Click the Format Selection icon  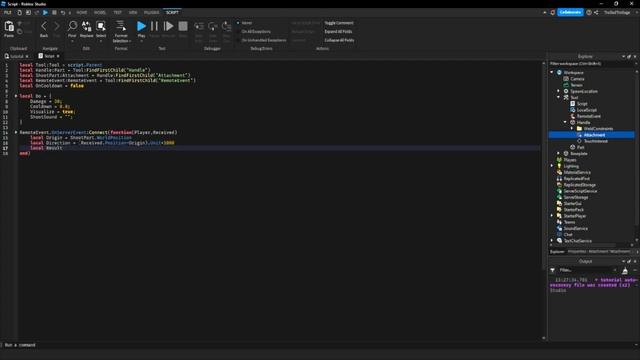121,26
